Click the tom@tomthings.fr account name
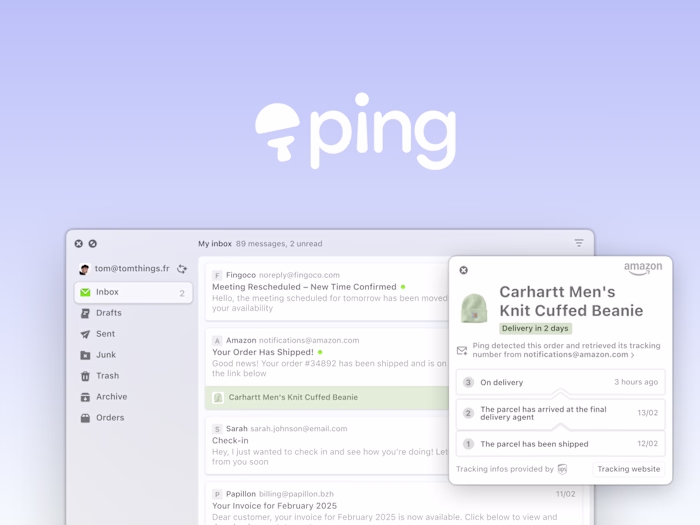Screen dimensions: 700x525 (132, 269)
